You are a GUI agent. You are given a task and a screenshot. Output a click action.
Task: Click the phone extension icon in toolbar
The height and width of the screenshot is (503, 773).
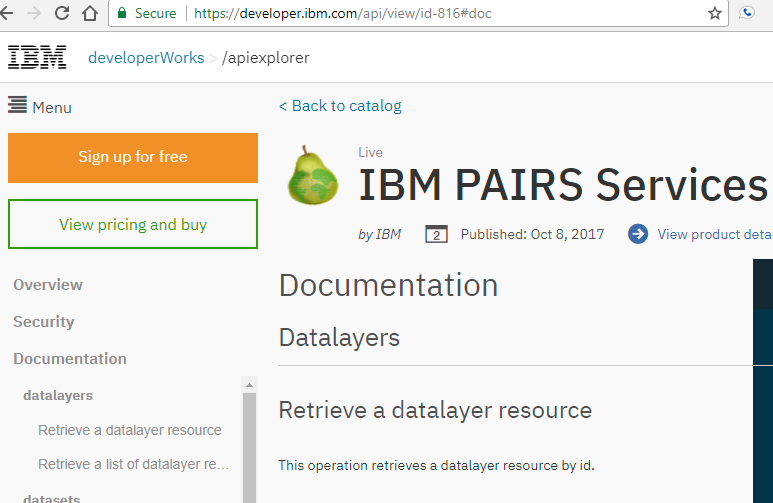point(746,13)
